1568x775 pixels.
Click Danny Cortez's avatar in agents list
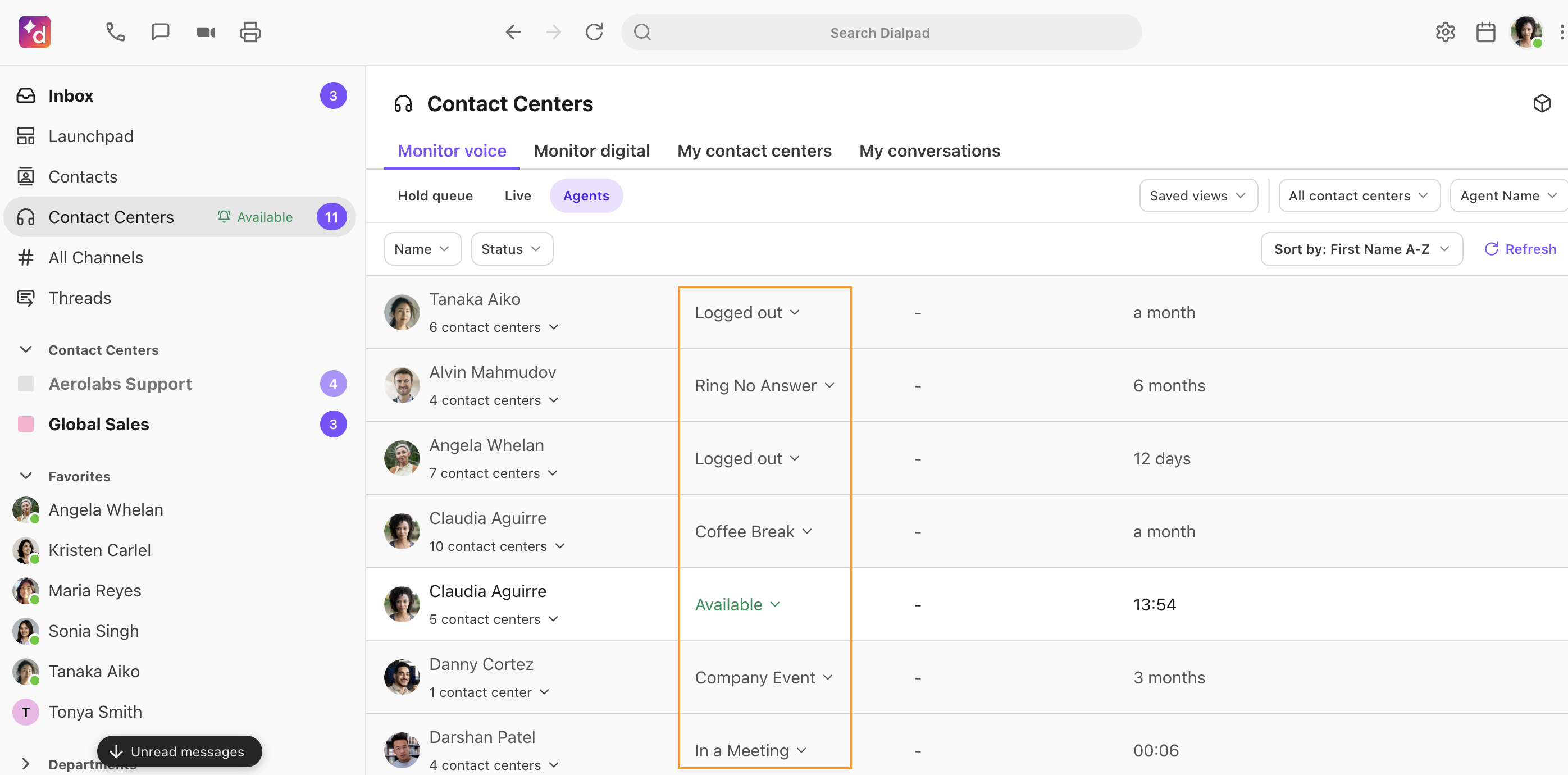point(402,677)
